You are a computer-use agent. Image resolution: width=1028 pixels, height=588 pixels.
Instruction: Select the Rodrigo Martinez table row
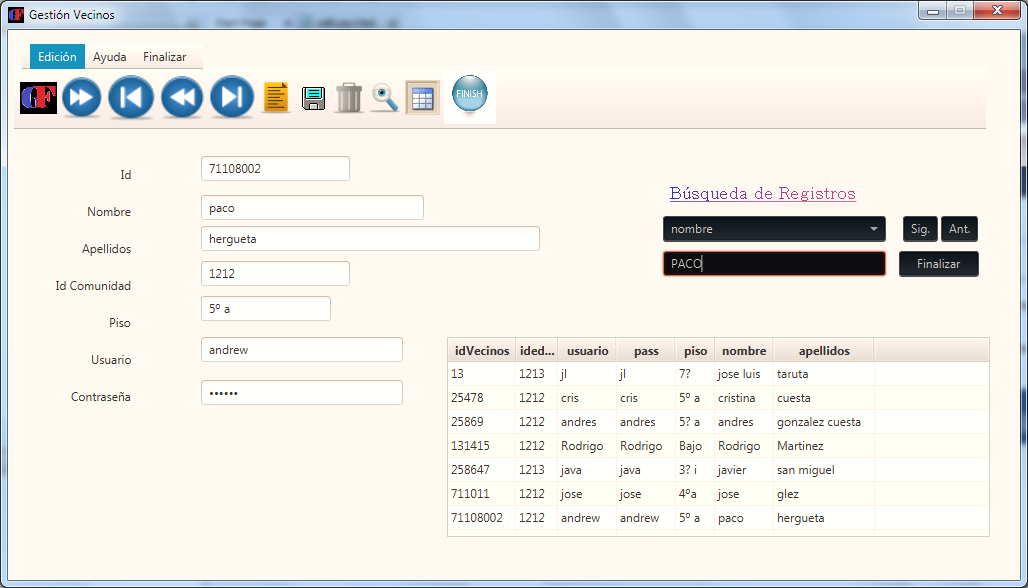pyautogui.click(x=660, y=446)
